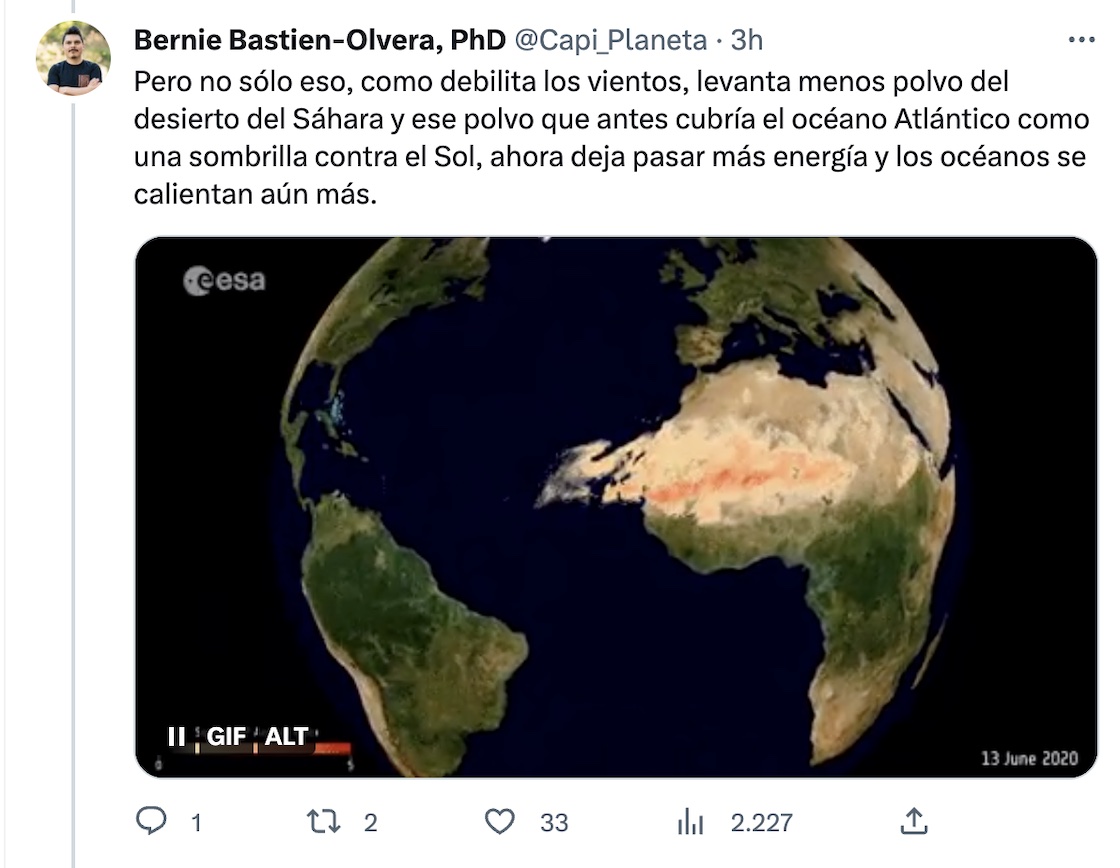1120x868 pixels.
Task: Open Bernie Bastien-Olvera's profile picture
Action: tap(74, 58)
